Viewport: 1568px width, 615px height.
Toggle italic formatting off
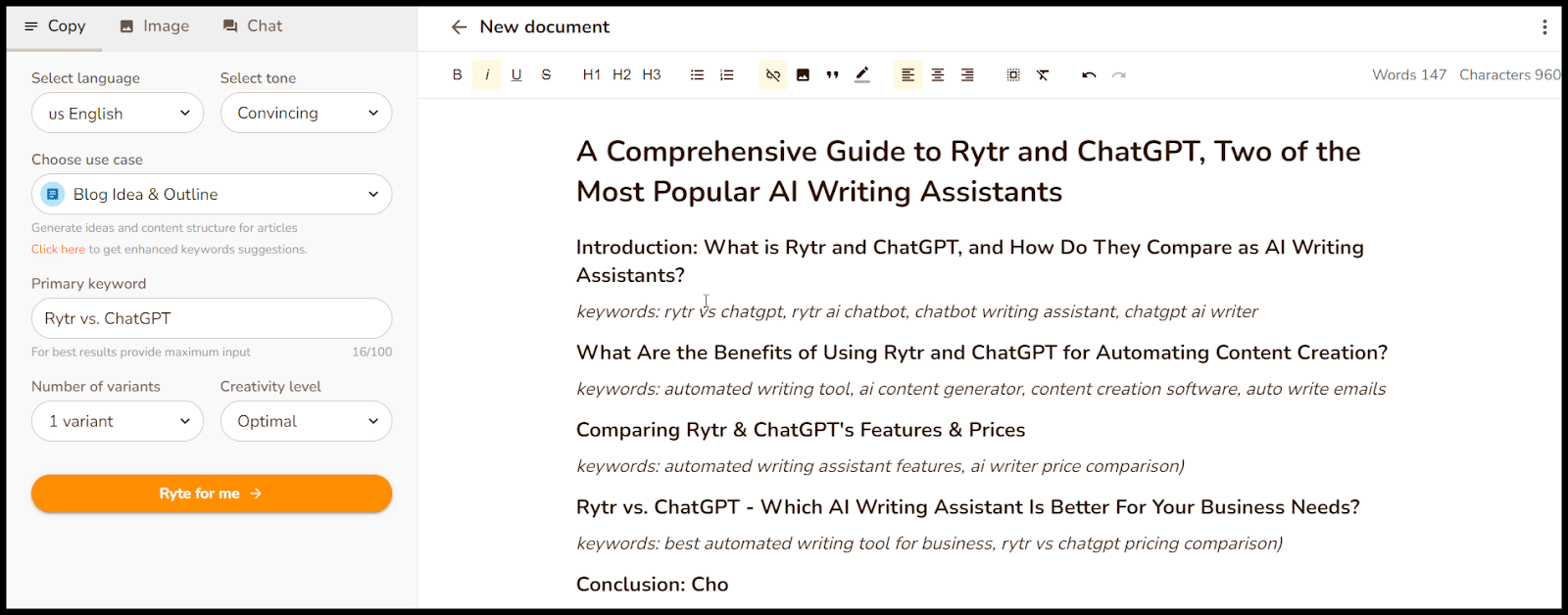click(x=487, y=75)
